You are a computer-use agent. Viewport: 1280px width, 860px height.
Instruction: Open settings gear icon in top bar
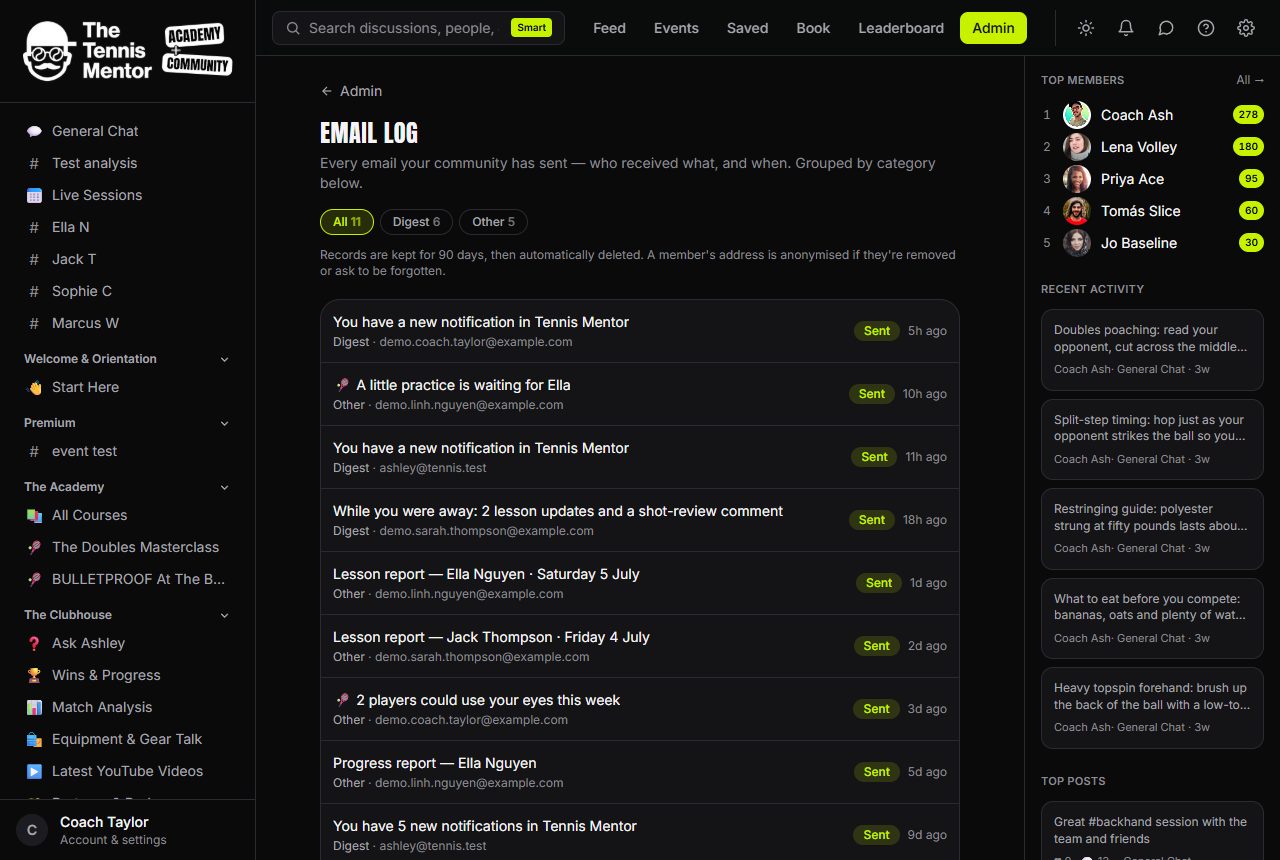pos(1246,28)
